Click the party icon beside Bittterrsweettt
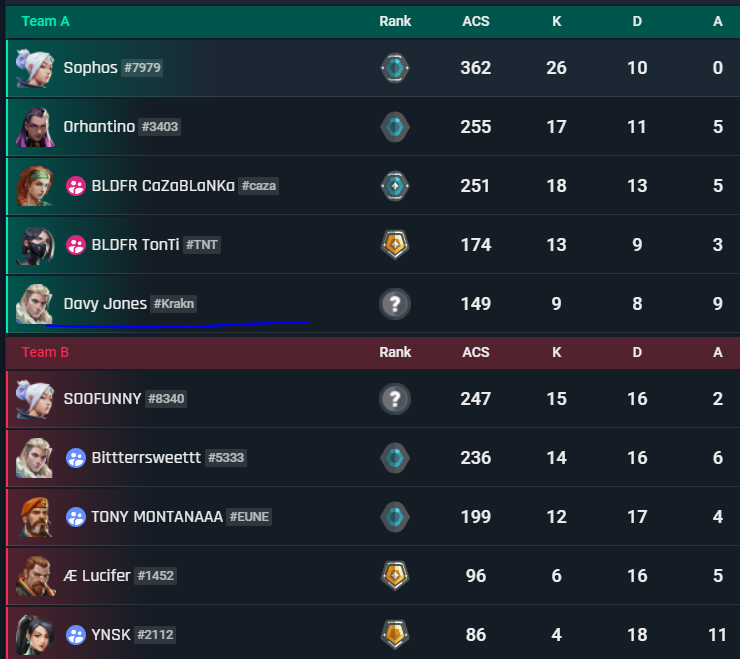 coord(75,458)
